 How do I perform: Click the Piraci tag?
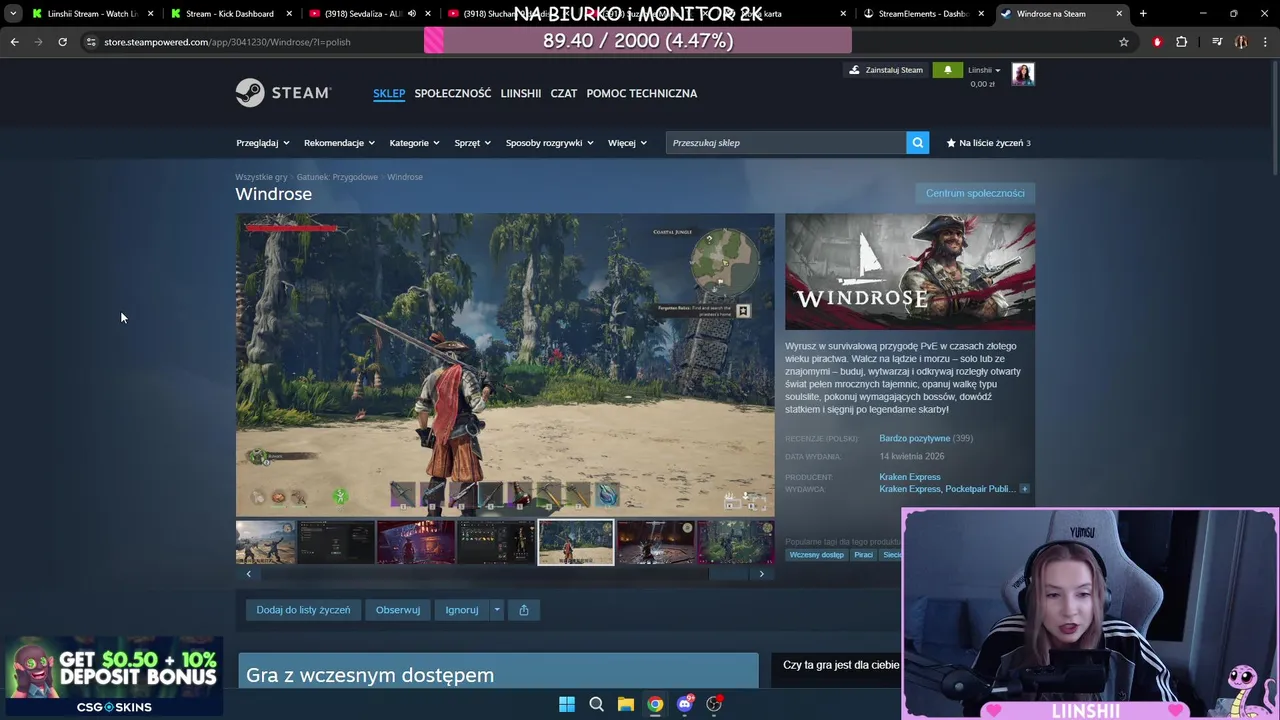tap(863, 555)
